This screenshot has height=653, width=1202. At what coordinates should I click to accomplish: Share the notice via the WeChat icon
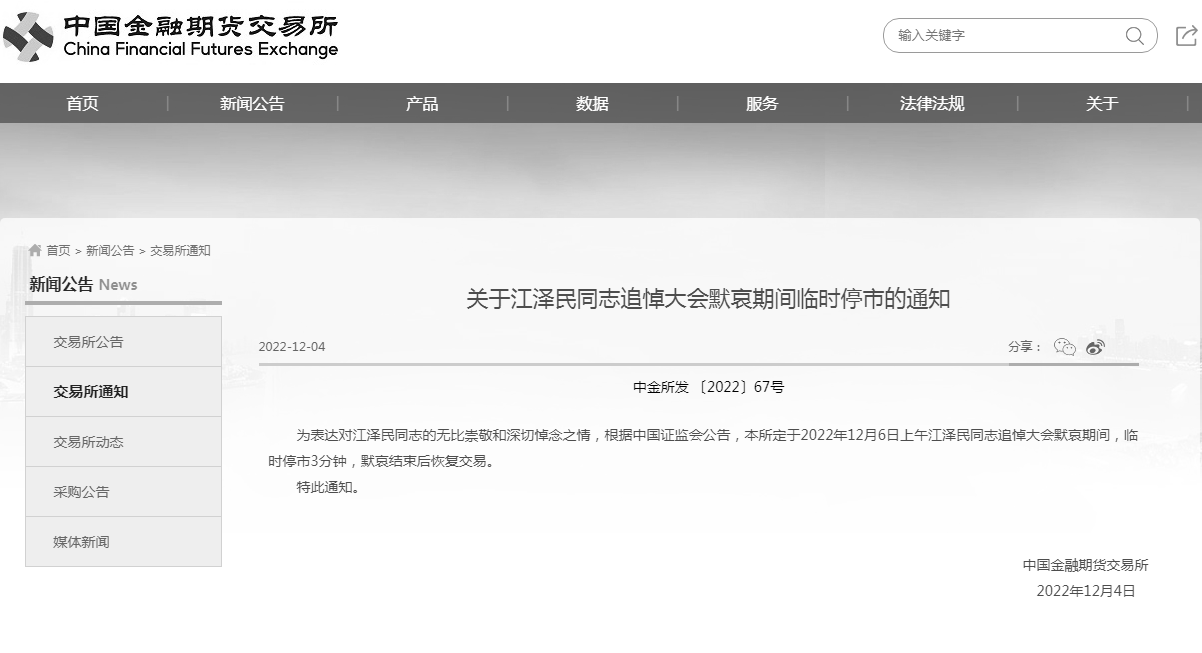click(x=1065, y=347)
